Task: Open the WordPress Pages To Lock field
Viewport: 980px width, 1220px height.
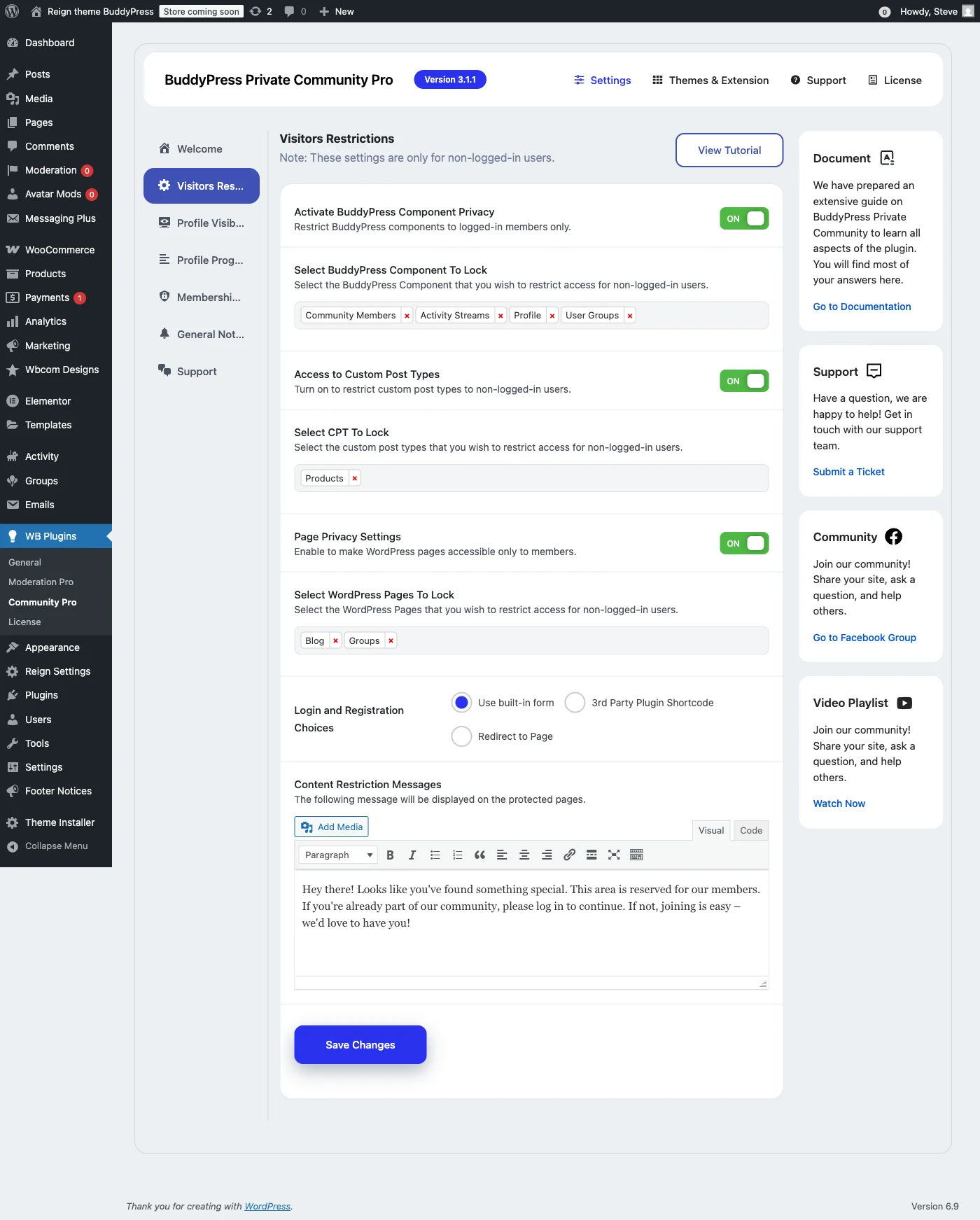Action: point(531,640)
